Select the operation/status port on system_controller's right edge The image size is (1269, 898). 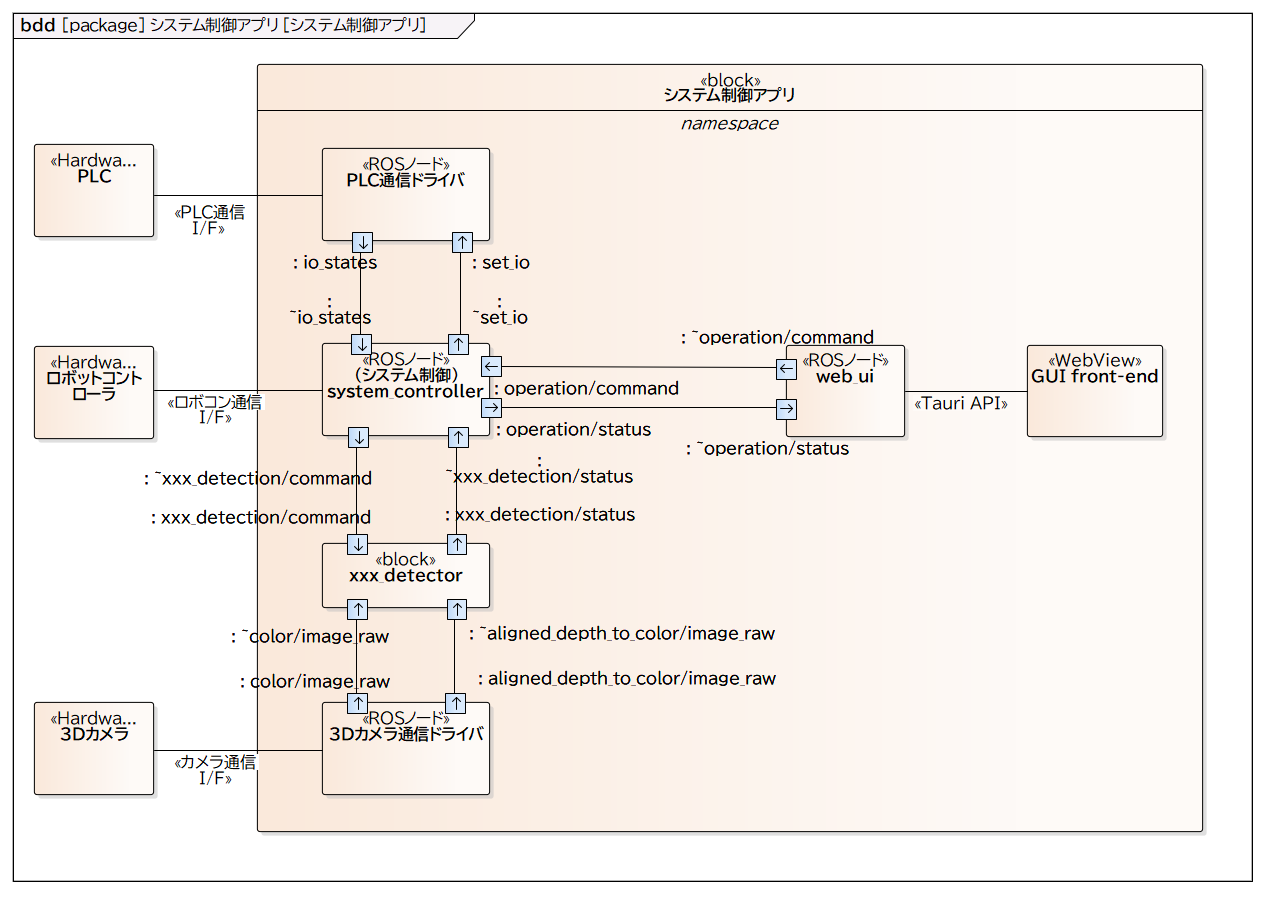pyautogui.click(x=491, y=408)
